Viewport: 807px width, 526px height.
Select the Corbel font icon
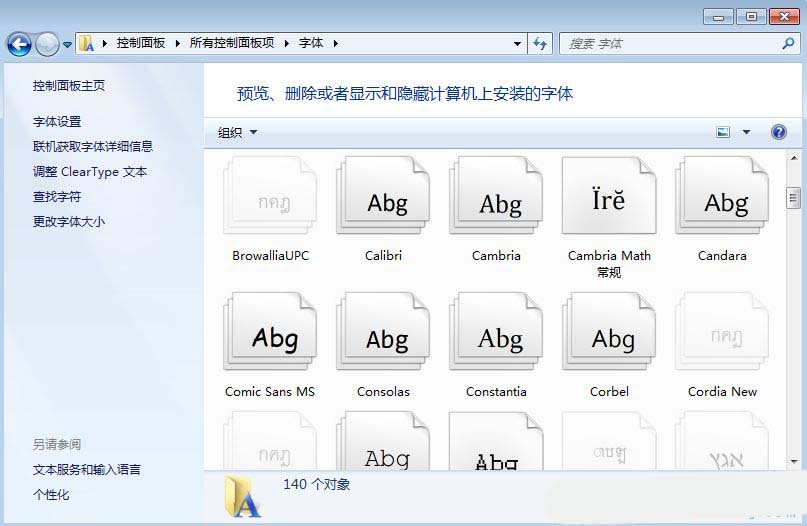609,331
